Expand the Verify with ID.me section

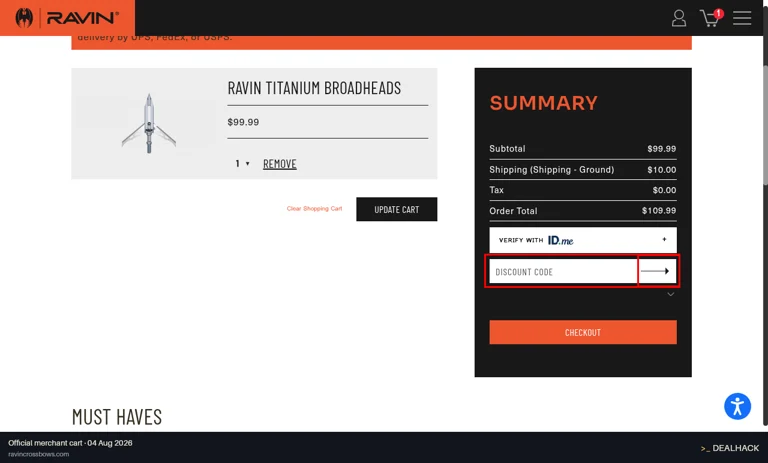coord(583,240)
